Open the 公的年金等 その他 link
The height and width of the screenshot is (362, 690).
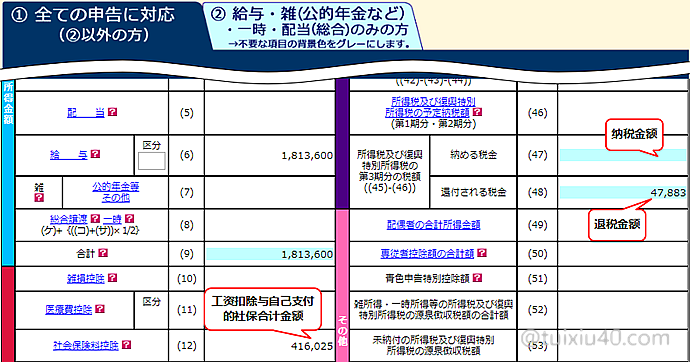[116, 192]
